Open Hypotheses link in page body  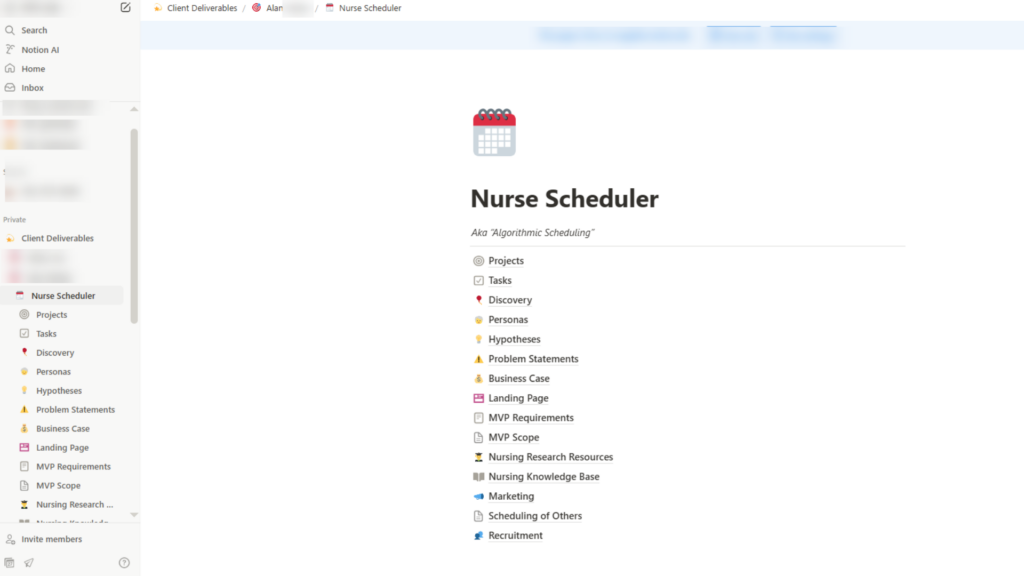click(x=514, y=339)
